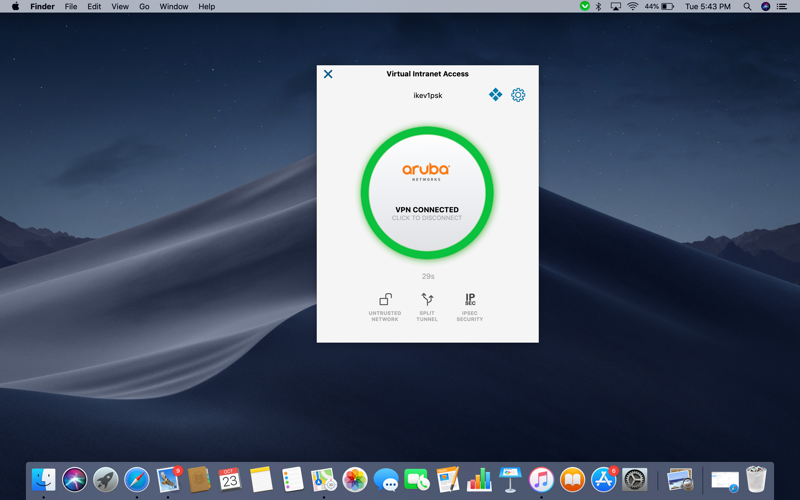The width and height of the screenshot is (800, 500).
Task: Open Numbers bar chart icon in Dock
Action: 479,480
